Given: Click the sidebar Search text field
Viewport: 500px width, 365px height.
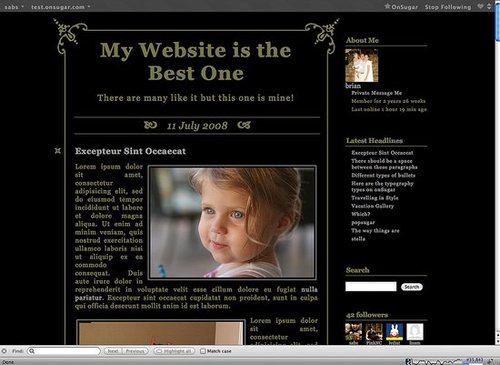Looking at the screenshot, I should [x=371, y=286].
